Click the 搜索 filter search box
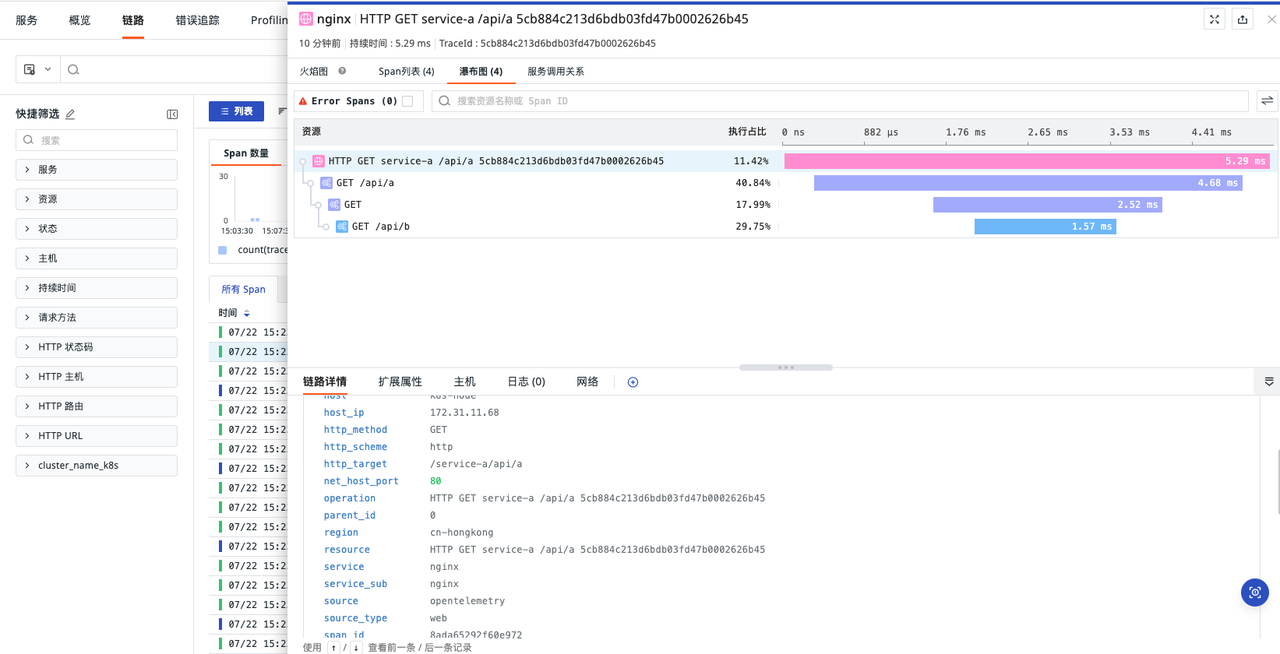The height and width of the screenshot is (654, 1280). point(97,140)
